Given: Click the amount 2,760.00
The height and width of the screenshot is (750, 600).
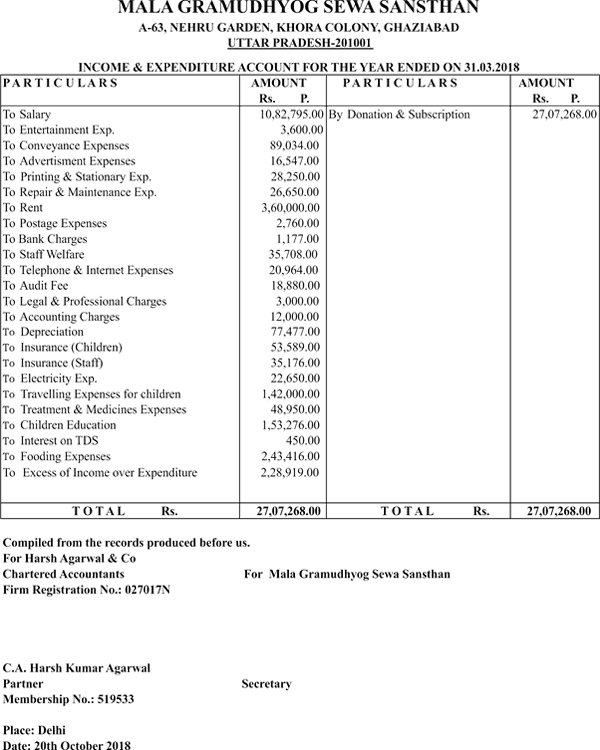Looking at the screenshot, I should click(298, 223).
